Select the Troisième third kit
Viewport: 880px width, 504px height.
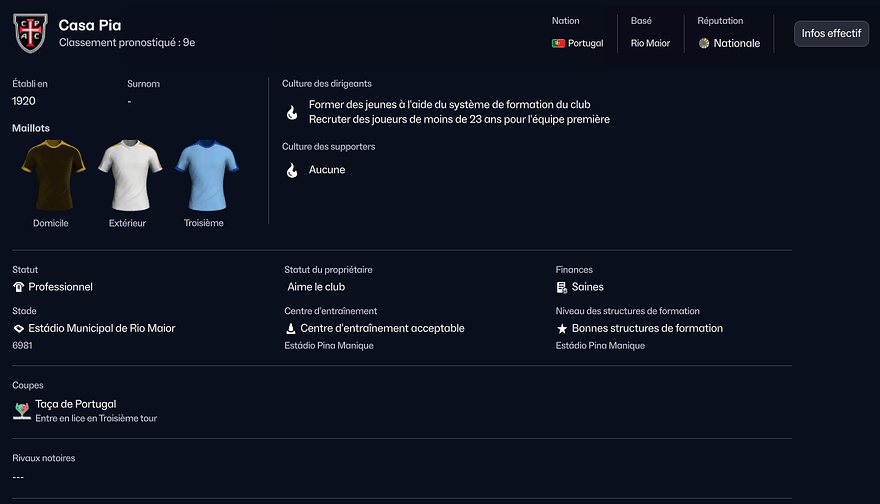(204, 175)
